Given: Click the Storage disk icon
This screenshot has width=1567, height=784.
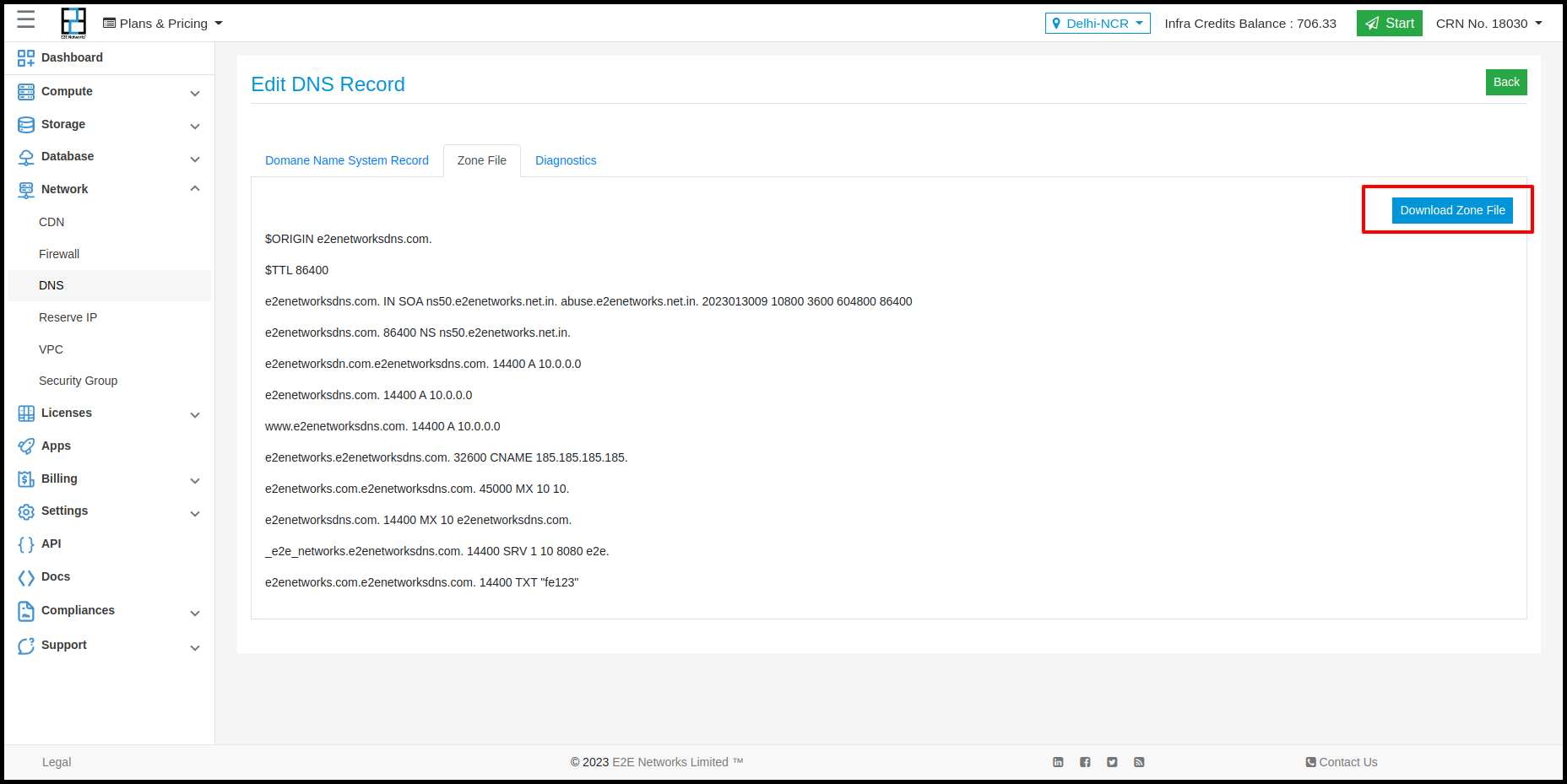Looking at the screenshot, I should pyautogui.click(x=26, y=124).
